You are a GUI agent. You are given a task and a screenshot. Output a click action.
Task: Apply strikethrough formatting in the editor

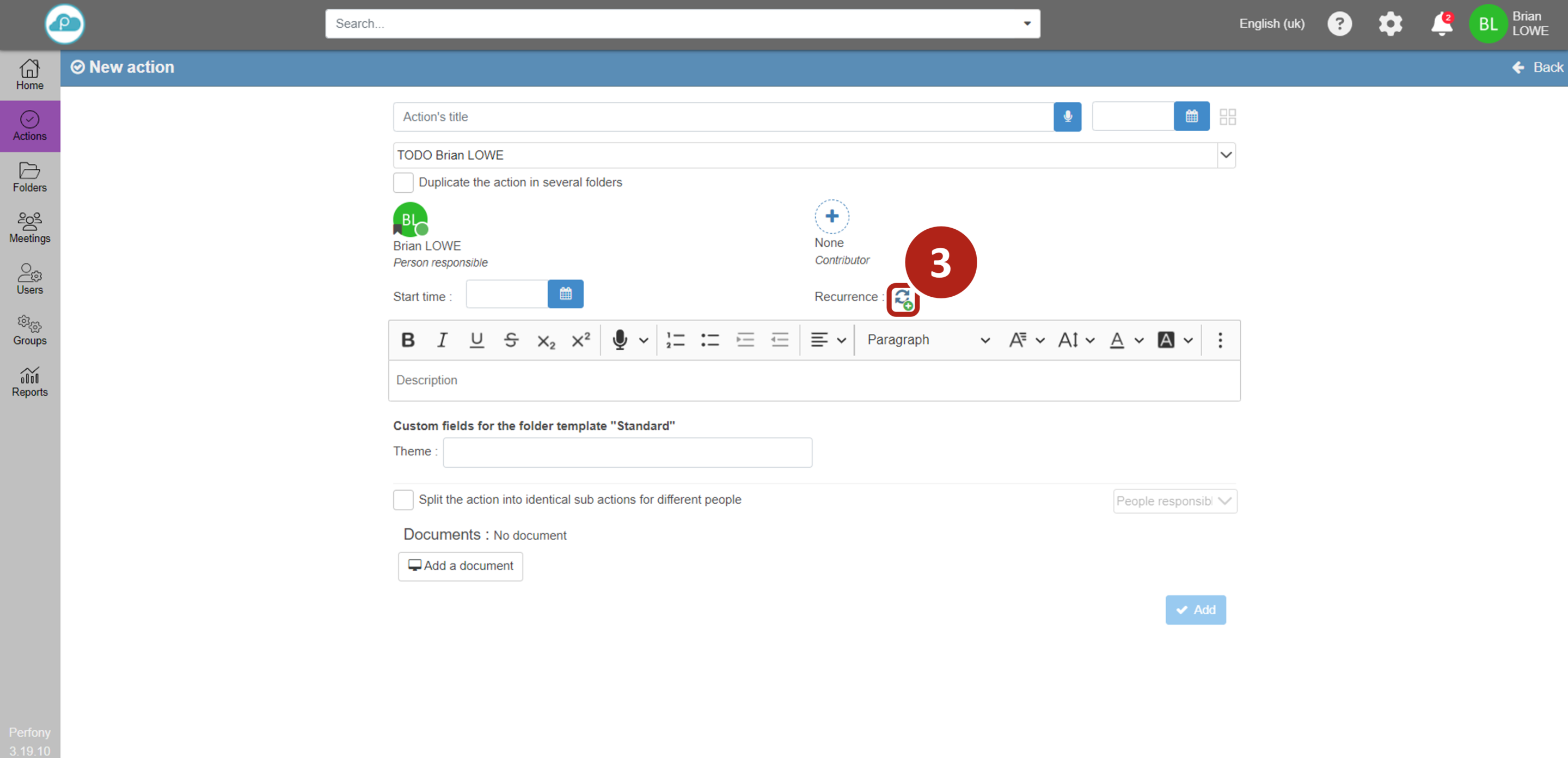coord(511,340)
